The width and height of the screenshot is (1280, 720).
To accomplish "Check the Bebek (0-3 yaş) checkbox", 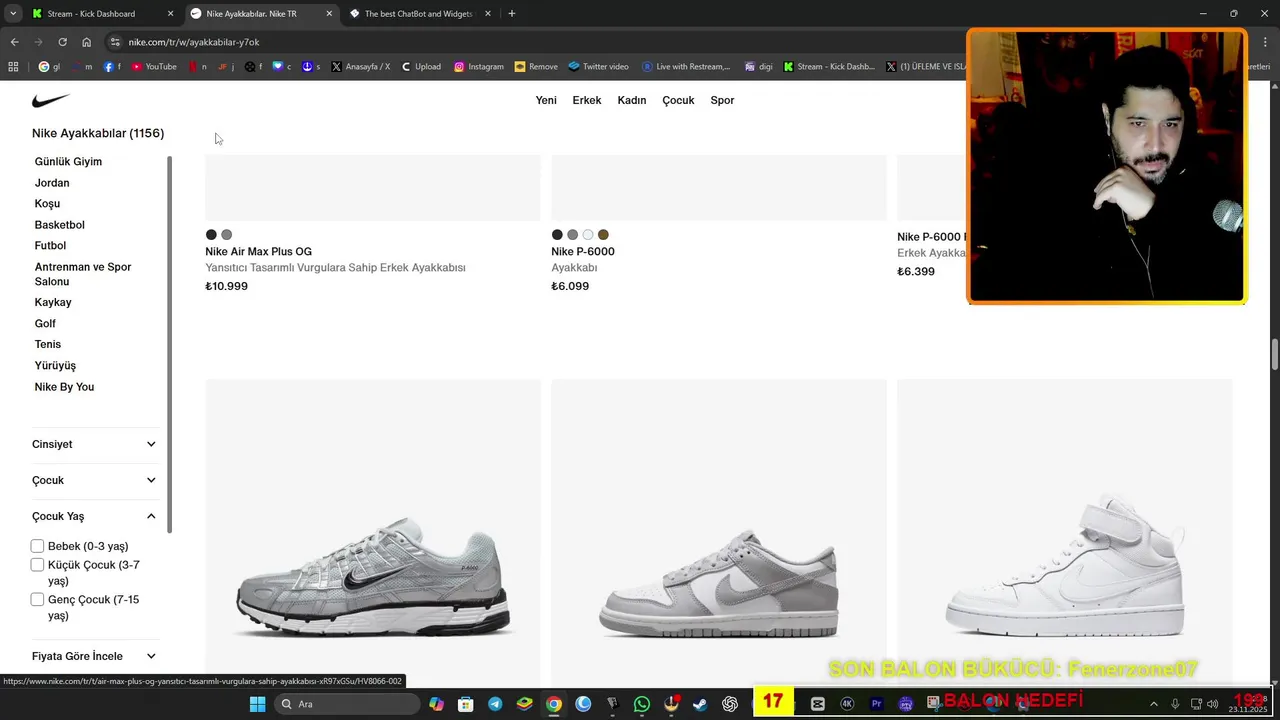I will click(37, 546).
